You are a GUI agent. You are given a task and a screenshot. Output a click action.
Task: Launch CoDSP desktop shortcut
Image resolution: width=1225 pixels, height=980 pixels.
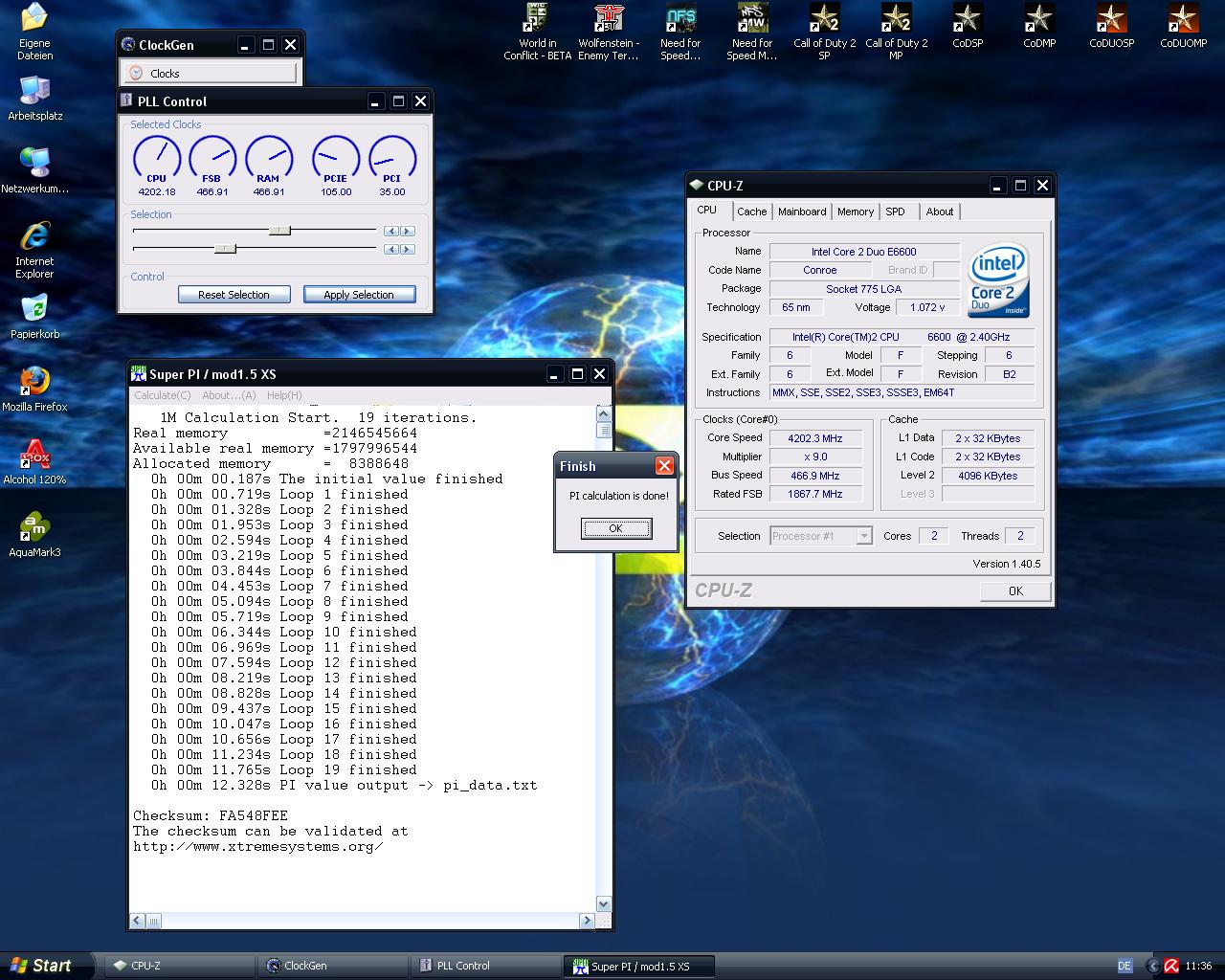[968, 26]
